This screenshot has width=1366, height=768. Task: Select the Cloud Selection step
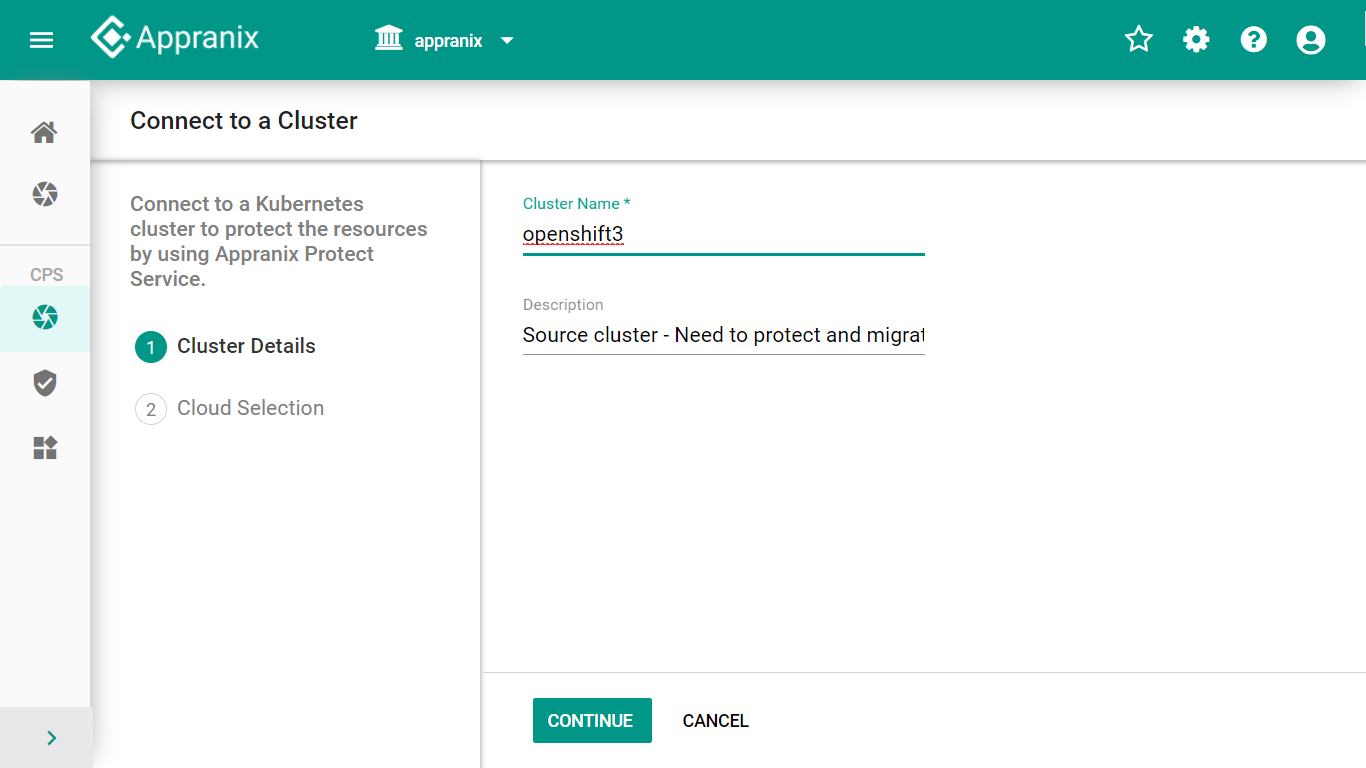[250, 409]
